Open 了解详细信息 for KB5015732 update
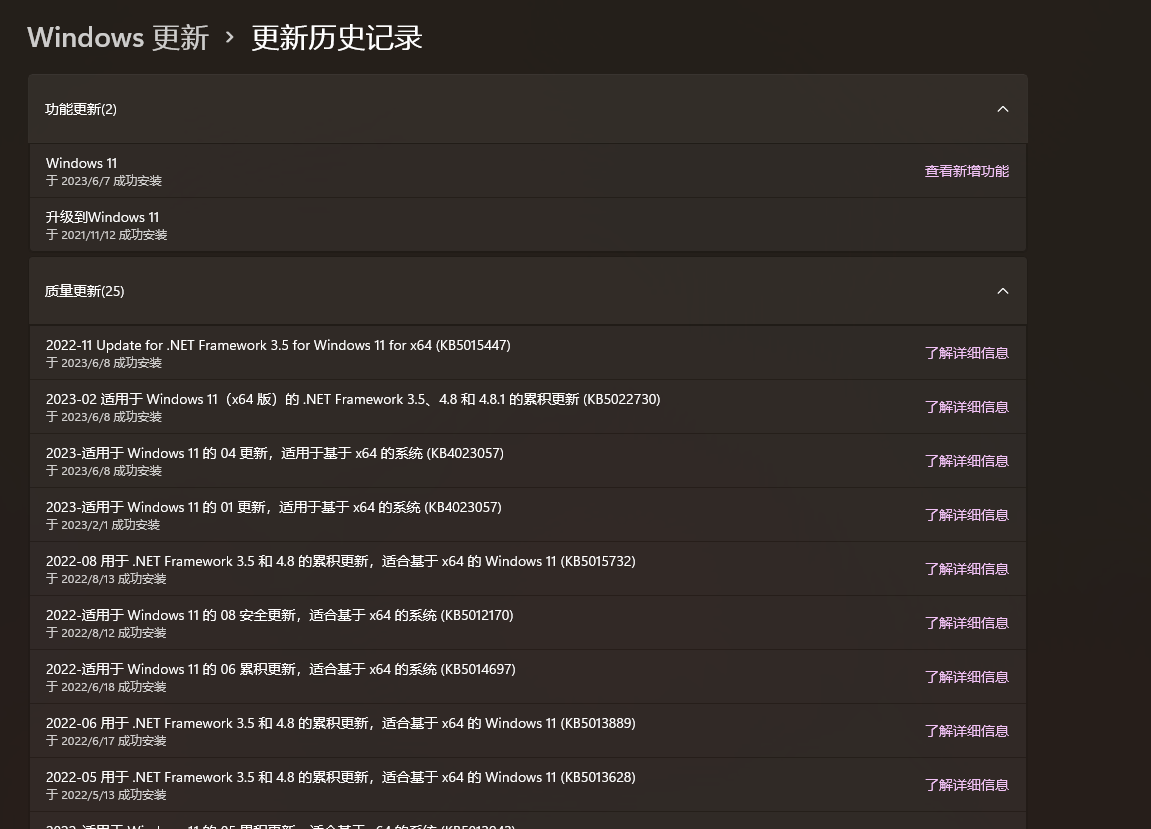This screenshot has height=829, width=1151. 966,569
